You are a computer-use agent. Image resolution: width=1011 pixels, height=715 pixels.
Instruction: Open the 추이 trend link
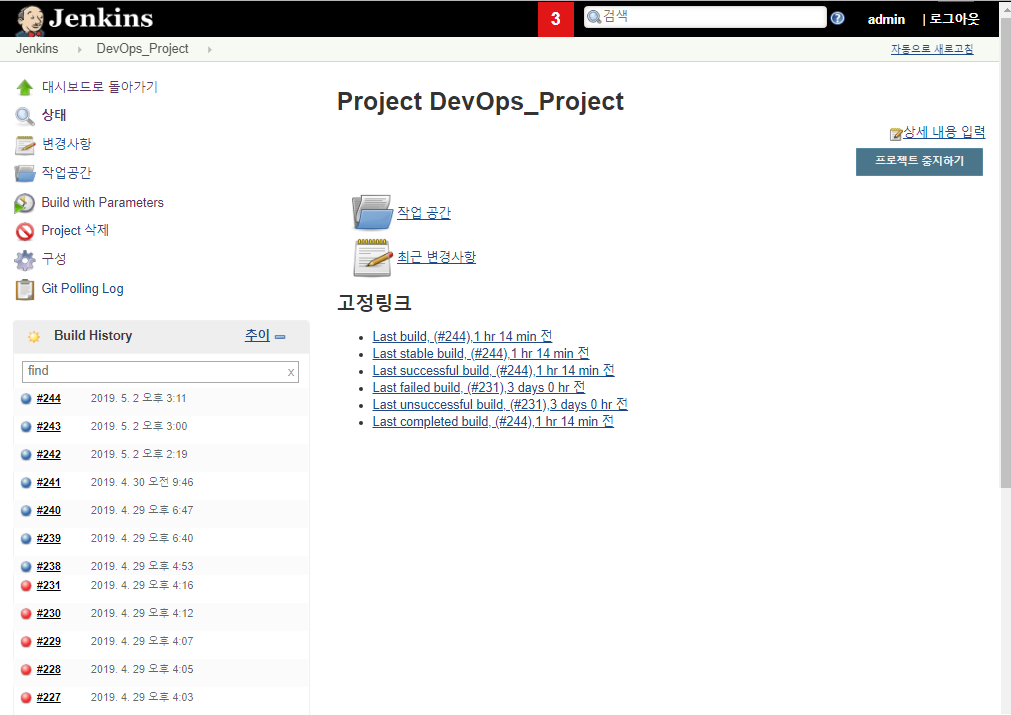(257, 335)
